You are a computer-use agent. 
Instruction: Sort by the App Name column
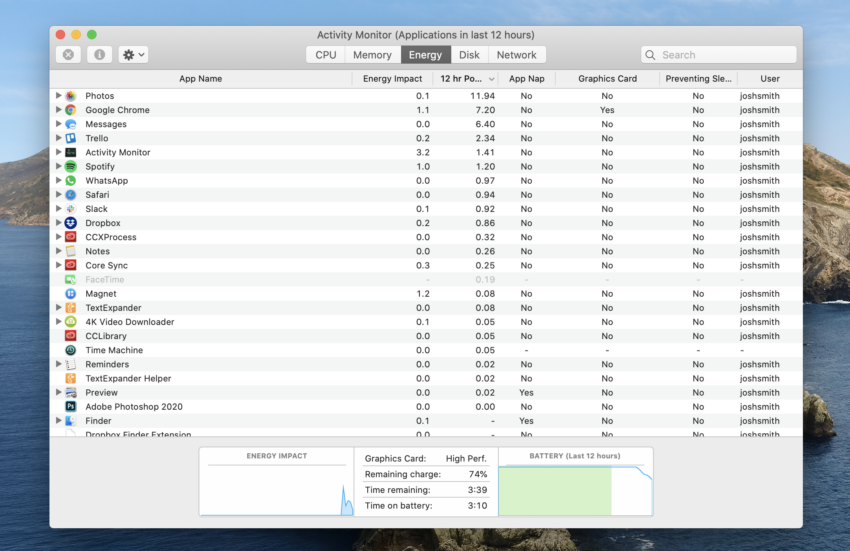pyautogui.click(x=201, y=79)
